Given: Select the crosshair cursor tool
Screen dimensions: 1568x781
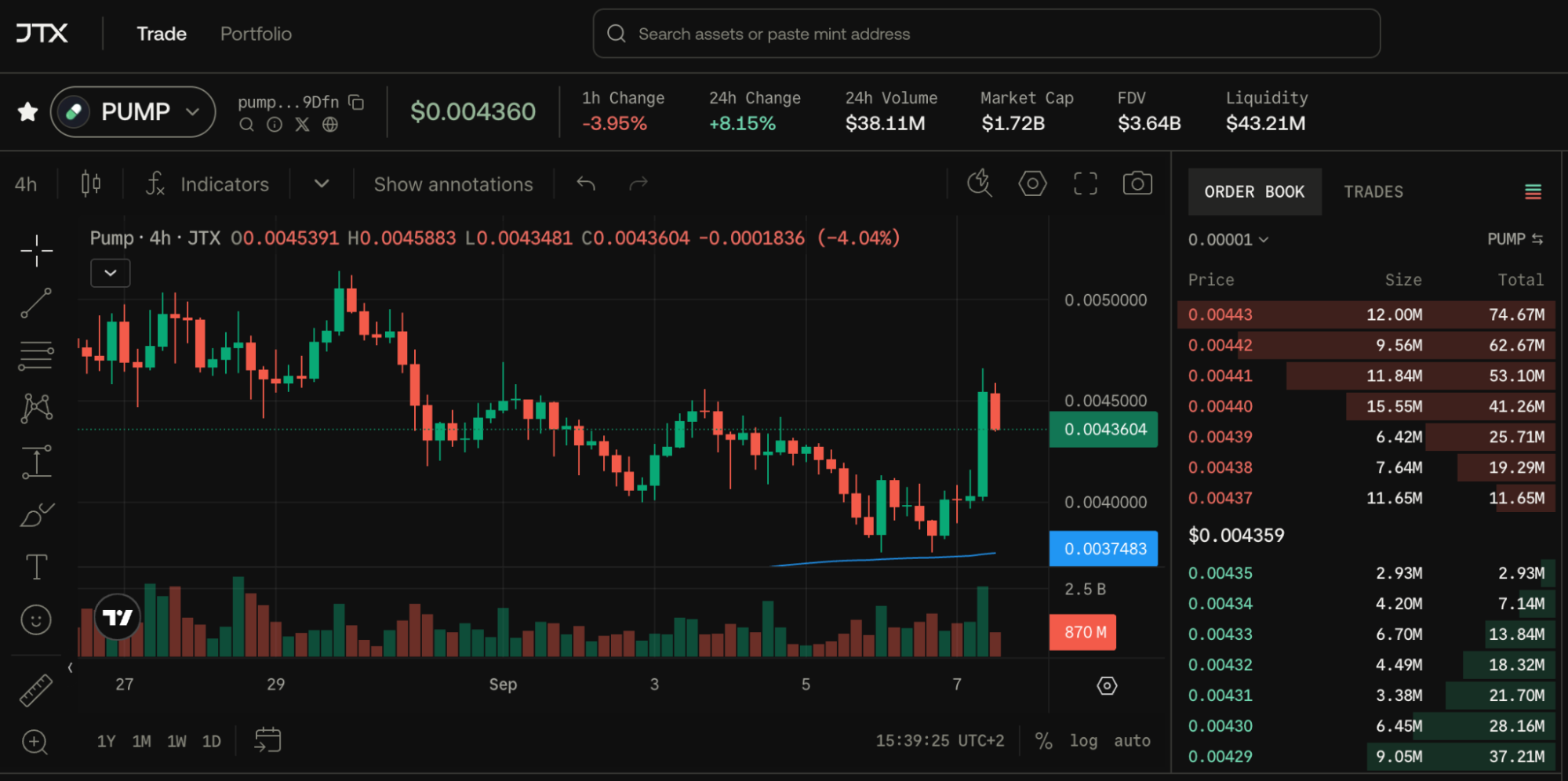Looking at the screenshot, I should [x=36, y=251].
